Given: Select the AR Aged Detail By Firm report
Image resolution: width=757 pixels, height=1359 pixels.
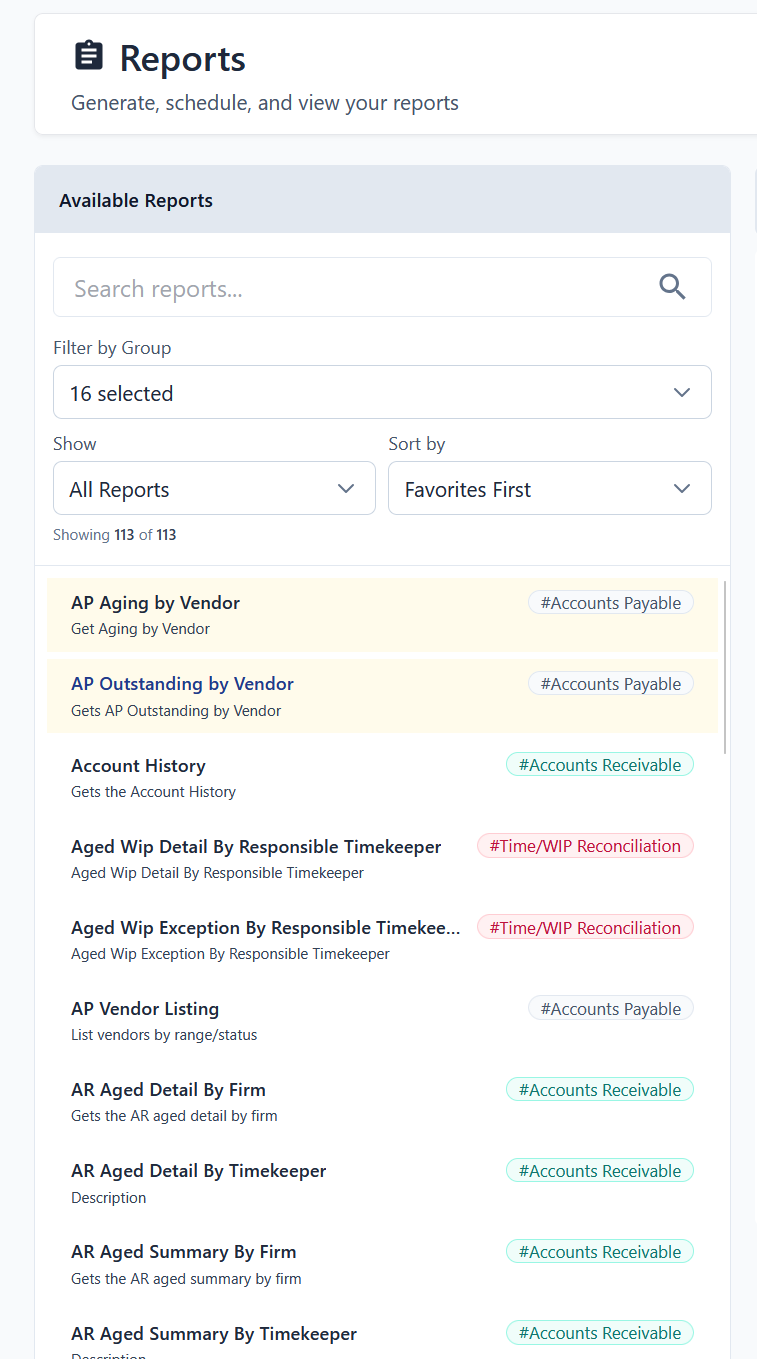Looking at the screenshot, I should click(168, 1090).
